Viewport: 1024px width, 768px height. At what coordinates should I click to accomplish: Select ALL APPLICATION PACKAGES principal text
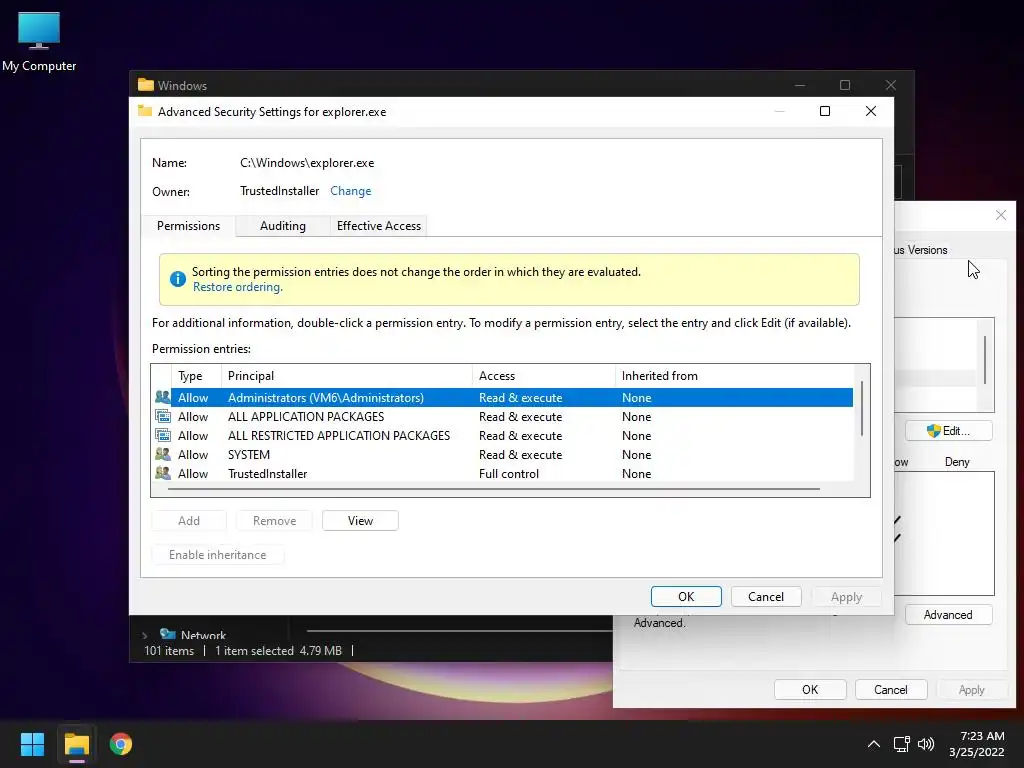pos(306,416)
